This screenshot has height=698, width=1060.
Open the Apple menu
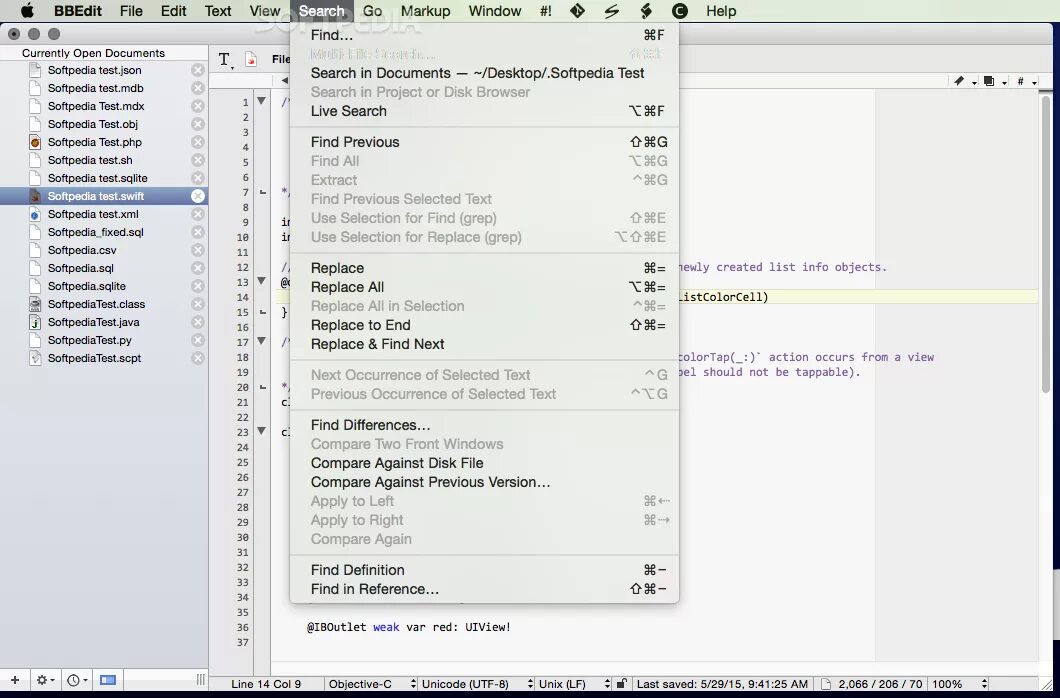27,11
